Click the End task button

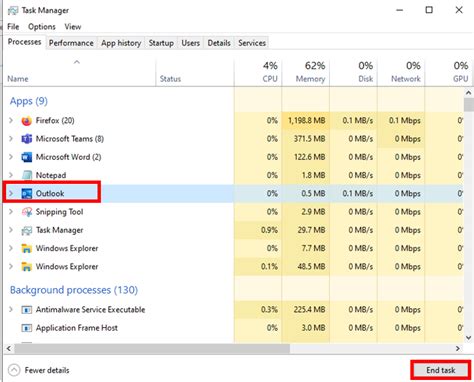(441, 370)
